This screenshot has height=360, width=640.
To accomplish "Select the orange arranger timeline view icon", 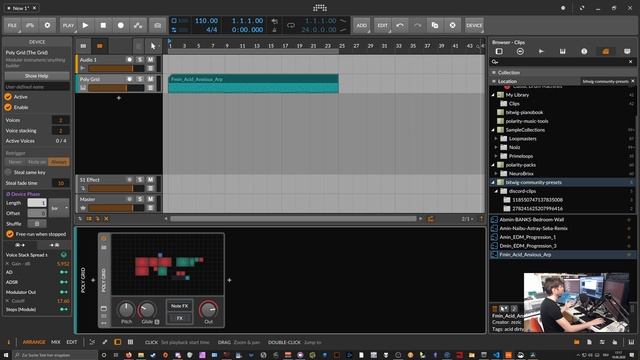I will (100, 46).
